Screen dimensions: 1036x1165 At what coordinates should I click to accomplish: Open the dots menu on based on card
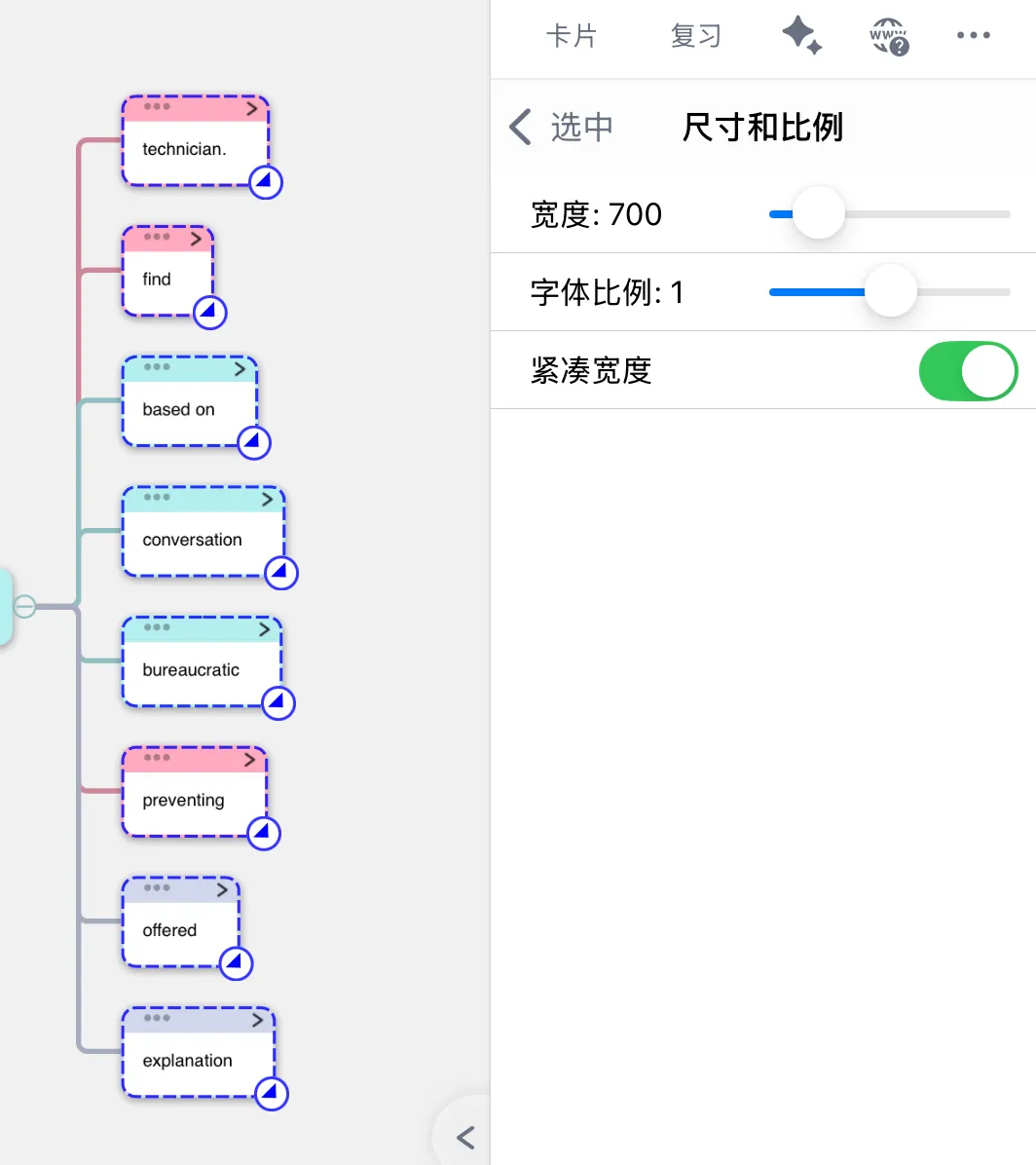(157, 366)
